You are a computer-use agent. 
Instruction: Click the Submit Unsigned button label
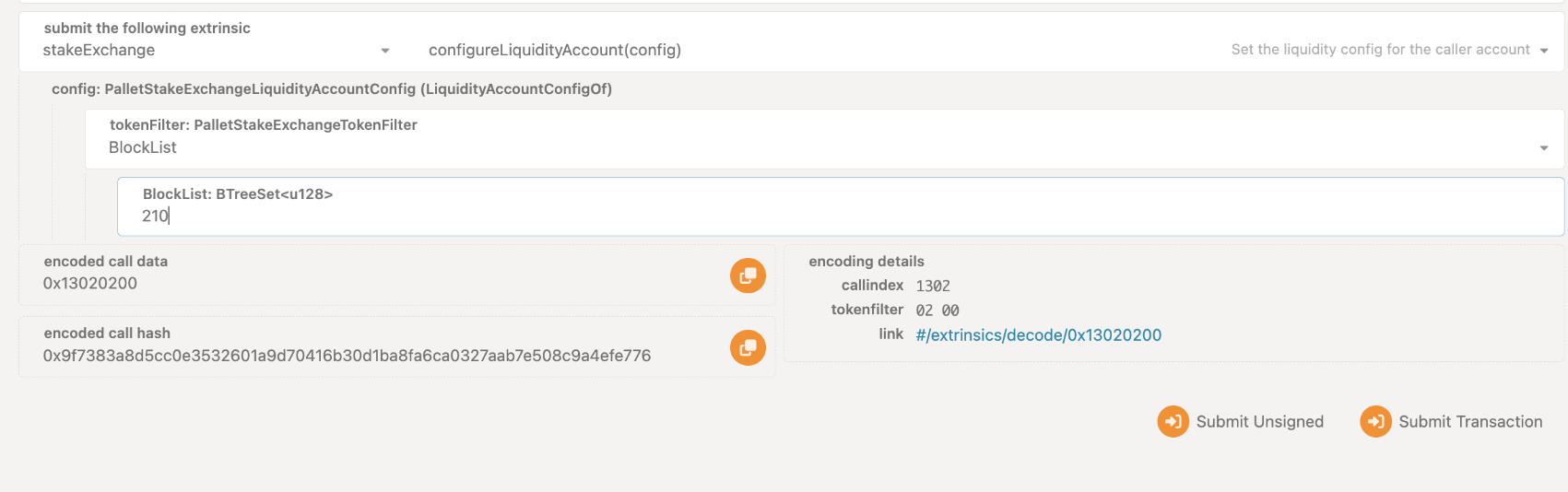point(1259,422)
